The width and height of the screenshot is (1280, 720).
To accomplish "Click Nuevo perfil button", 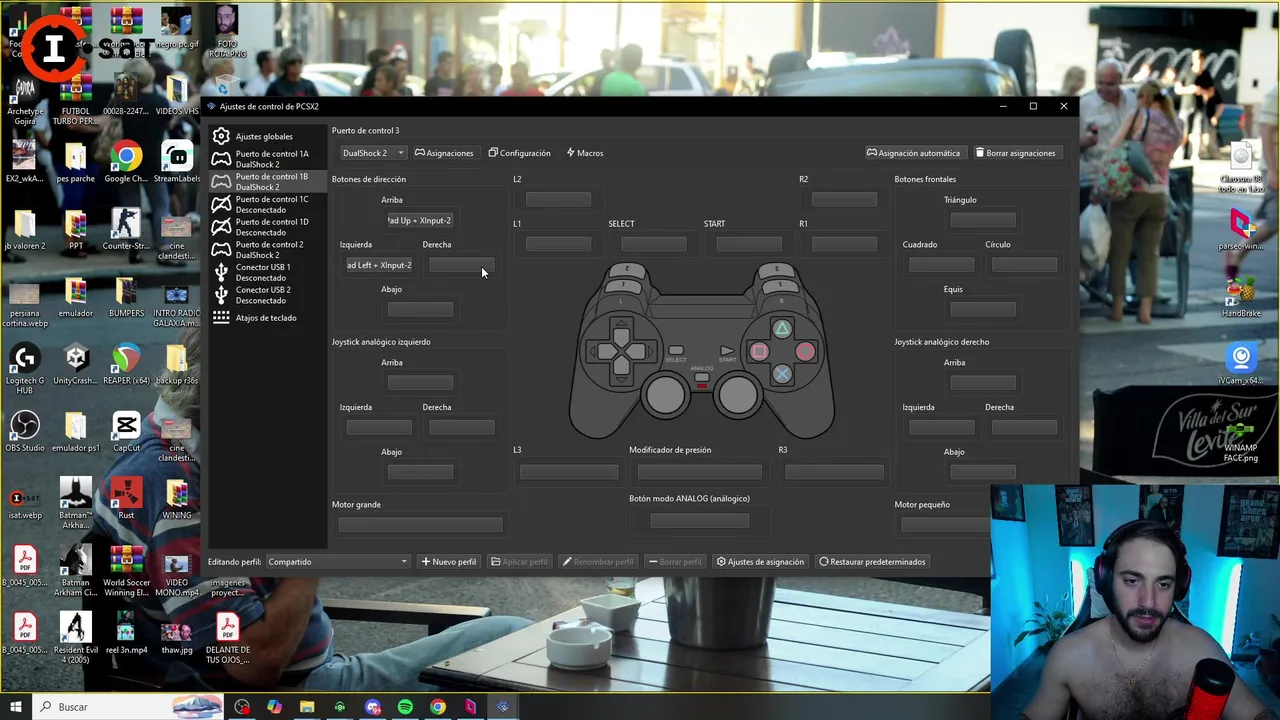I will (x=449, y=562).
